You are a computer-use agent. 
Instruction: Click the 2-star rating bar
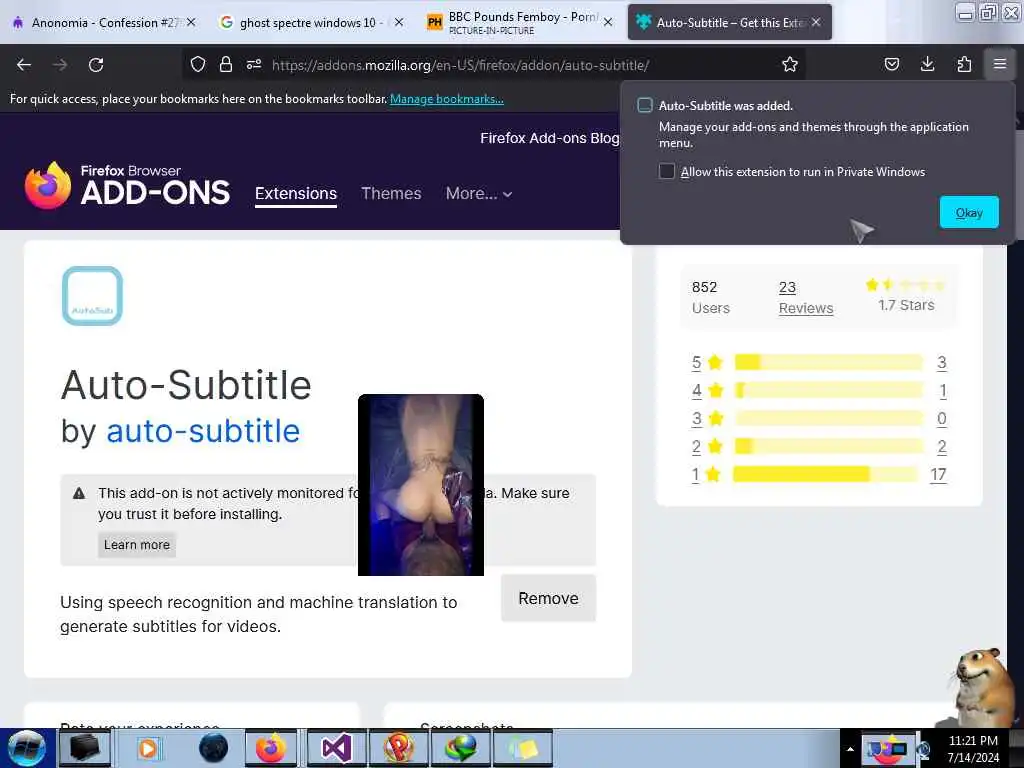829,446
